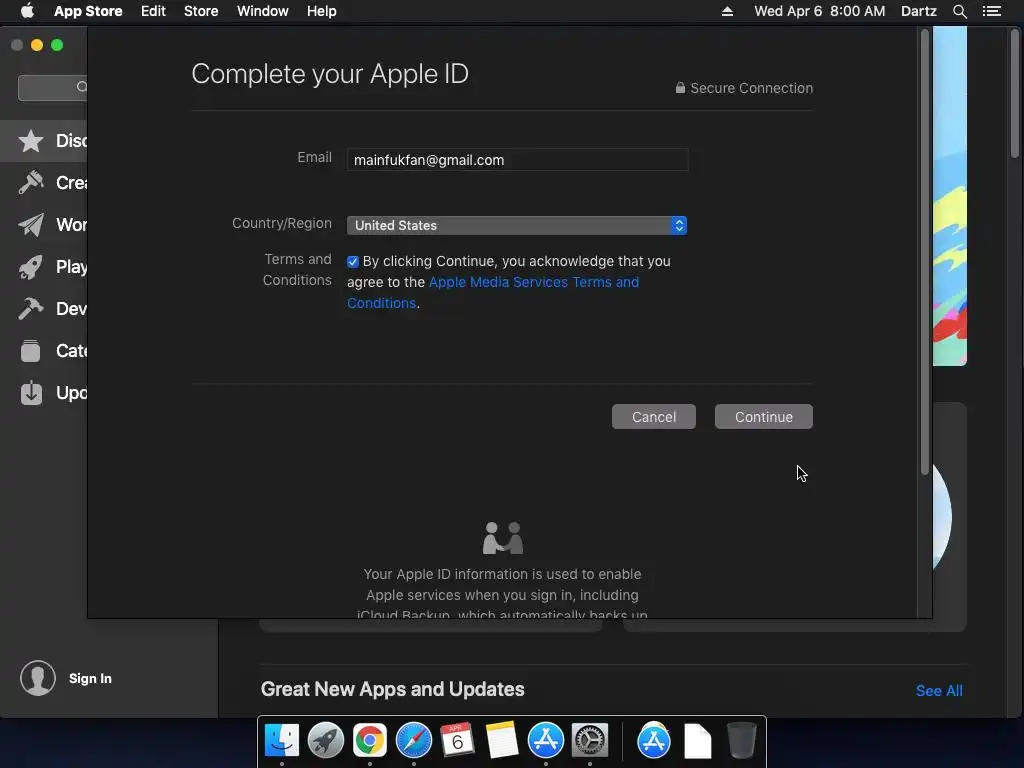This screenshot has width=1024, height=768.
Task: Click the See All link
Action: point(939,690)
